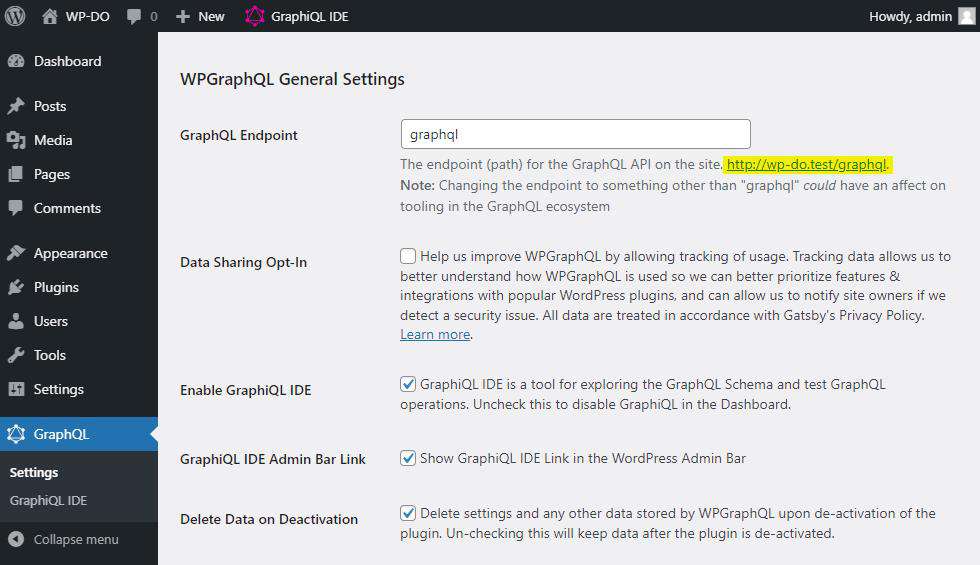Viewport: 980px width, 565px height.
Task: Click the comment count 0
Action: pyautogui.click(x=154, y=17)
